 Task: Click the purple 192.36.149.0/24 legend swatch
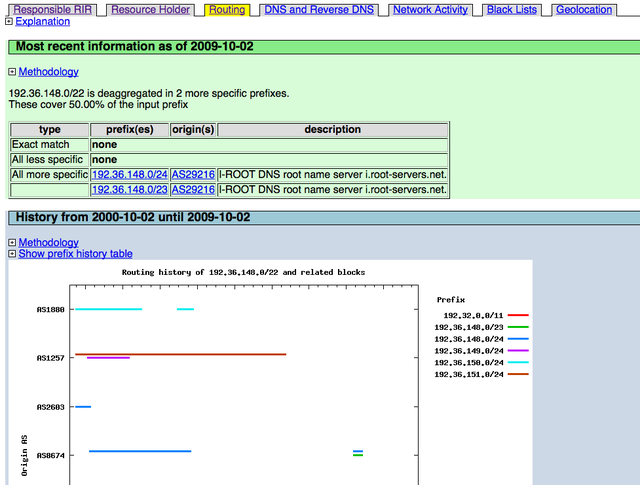point(518,351)
